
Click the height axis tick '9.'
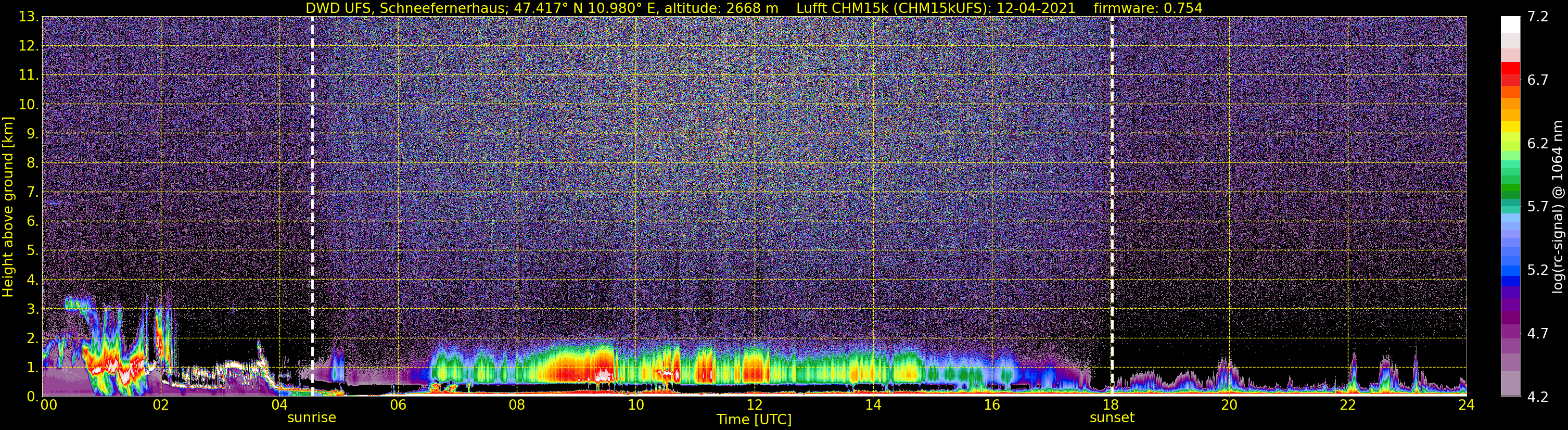pos(32,134)
